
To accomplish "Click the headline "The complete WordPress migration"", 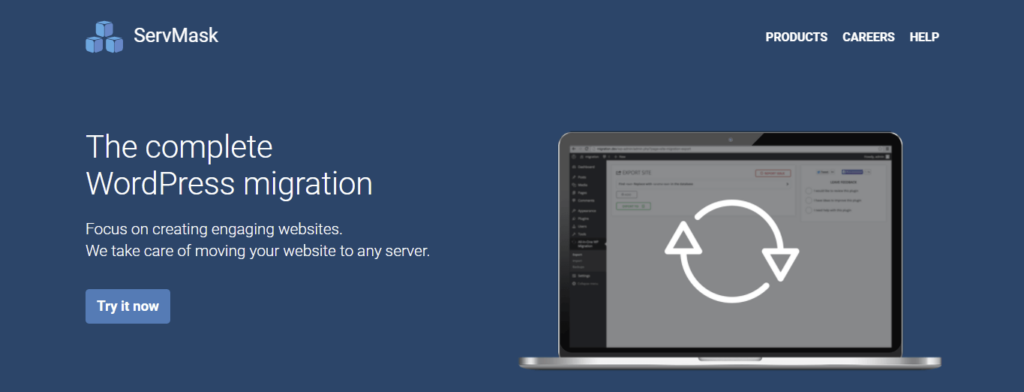I will pos(229,165).
